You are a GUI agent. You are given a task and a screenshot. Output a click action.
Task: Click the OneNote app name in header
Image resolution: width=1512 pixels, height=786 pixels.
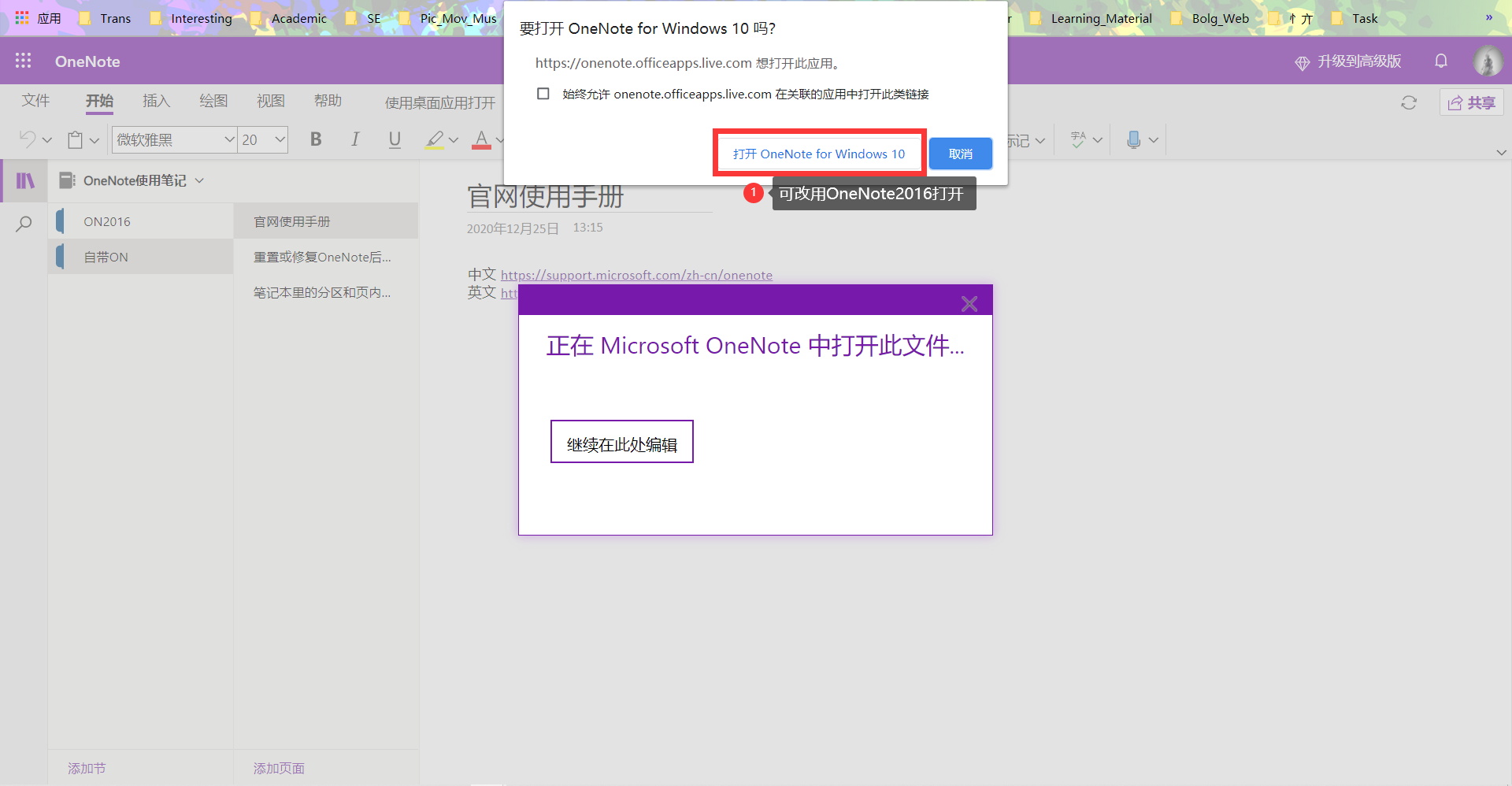(87, 61)
